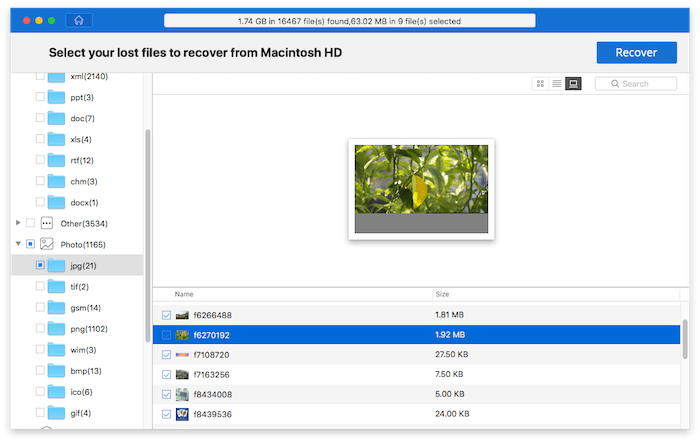Click thumbnail icon of file f7108720
Image resolution: width=700 pixels, height=442 pixels.
[x=182, y=354]
